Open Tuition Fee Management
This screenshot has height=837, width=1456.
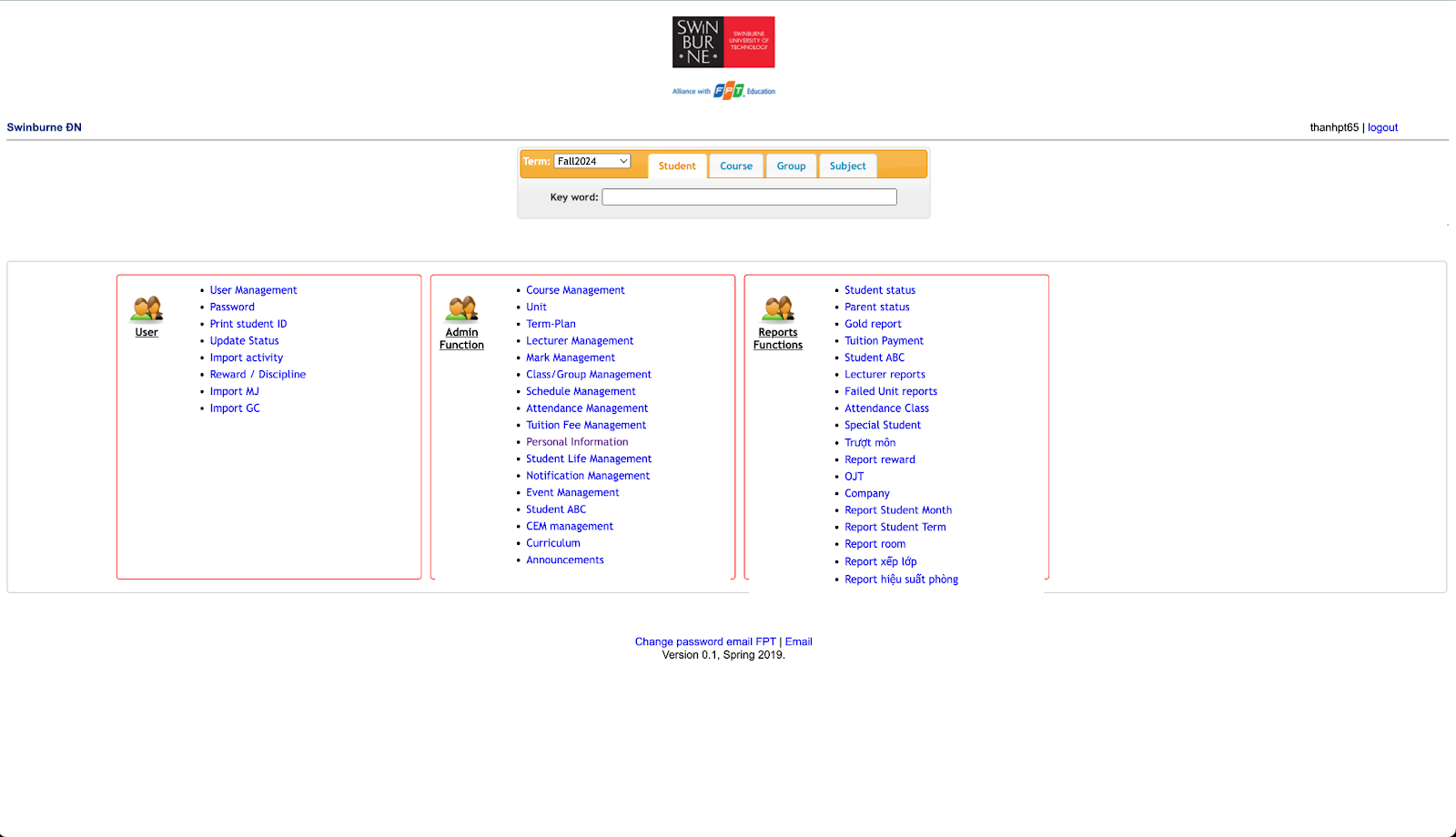(x=586, y=425)
